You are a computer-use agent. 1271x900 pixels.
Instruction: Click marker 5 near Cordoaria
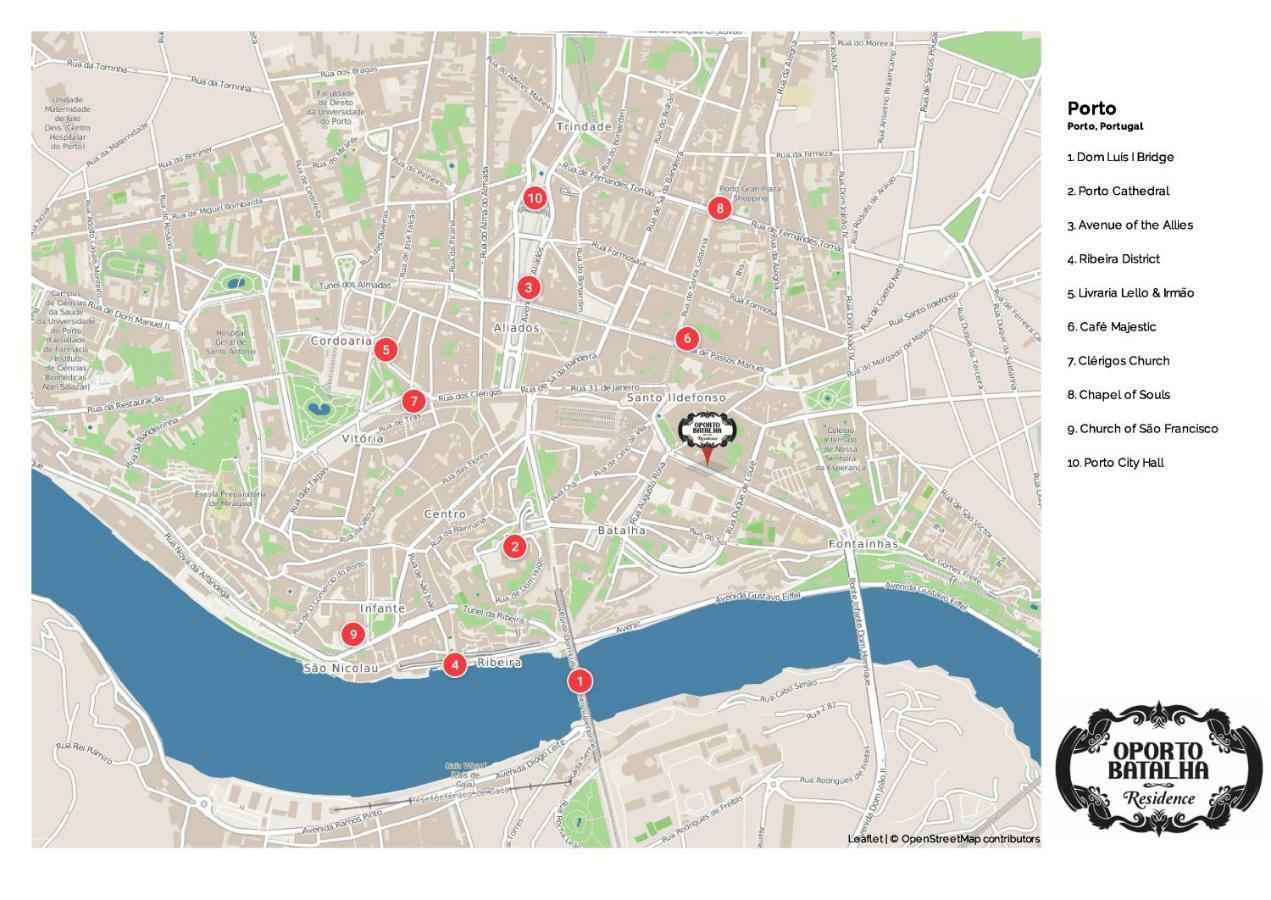click(385, 350)
